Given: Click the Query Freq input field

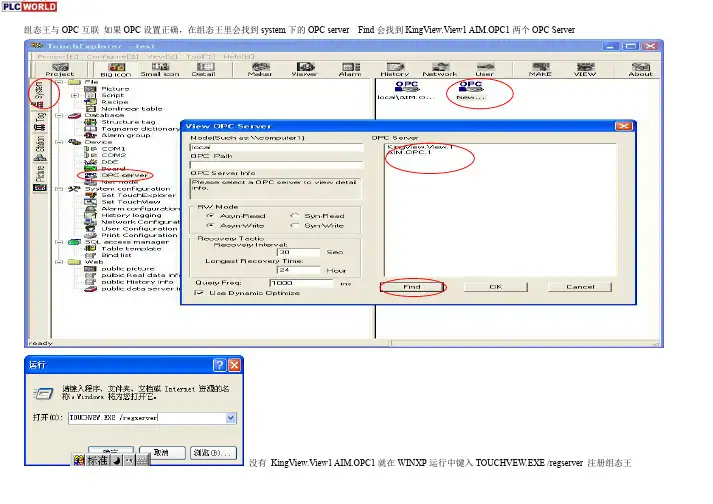Looking at the screenshot, I should click(290, 283).
